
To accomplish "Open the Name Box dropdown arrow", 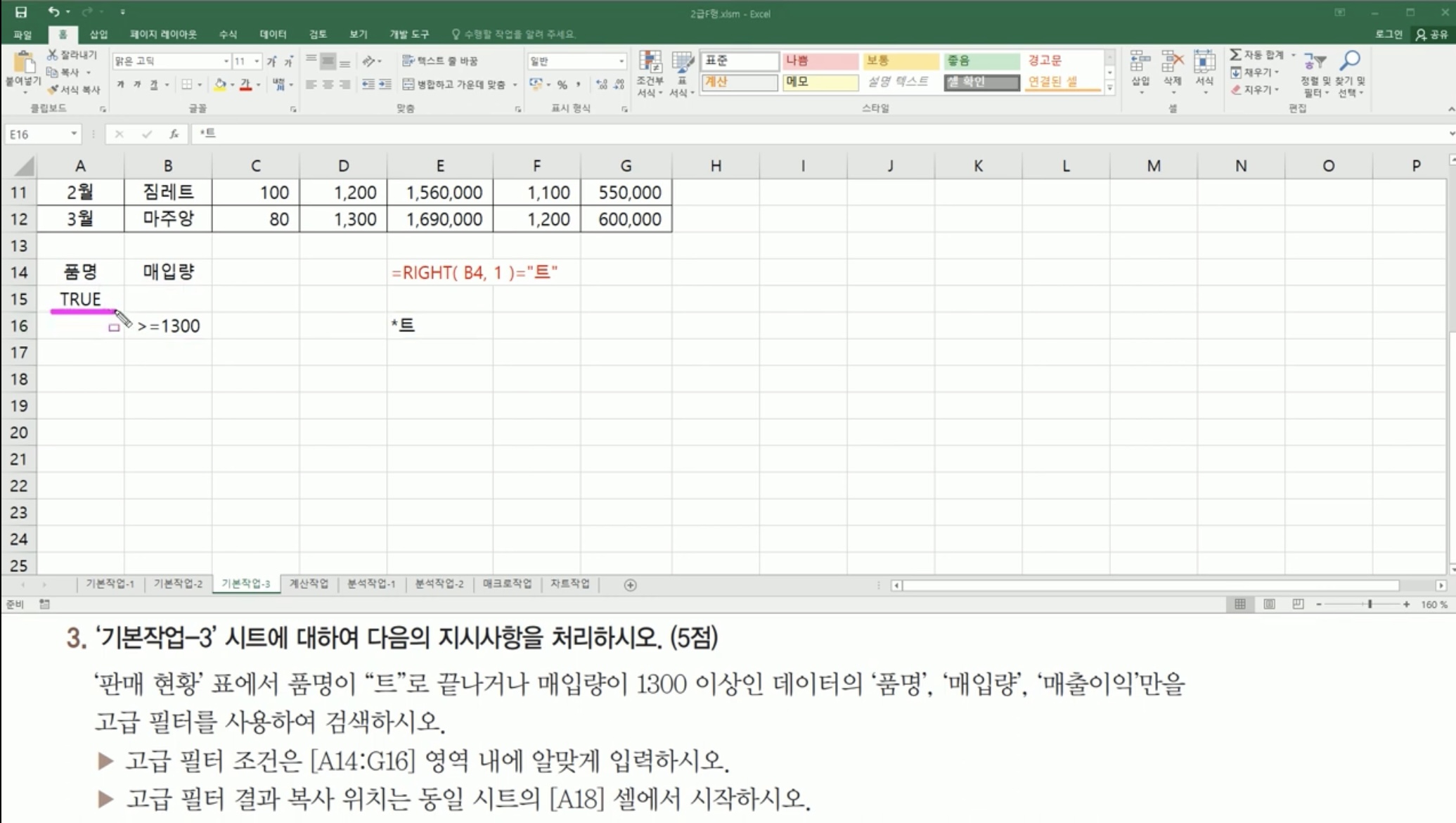I will coord(74,134).
